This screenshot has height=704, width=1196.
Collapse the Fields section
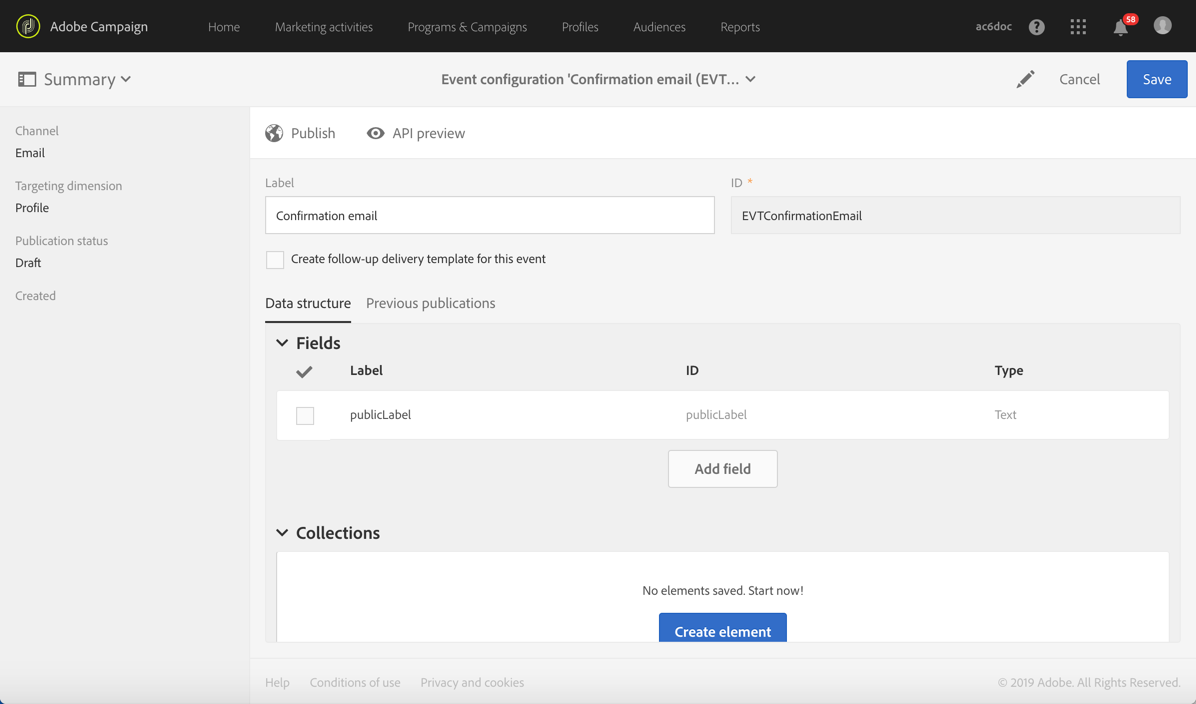click(x=283, y=343)
